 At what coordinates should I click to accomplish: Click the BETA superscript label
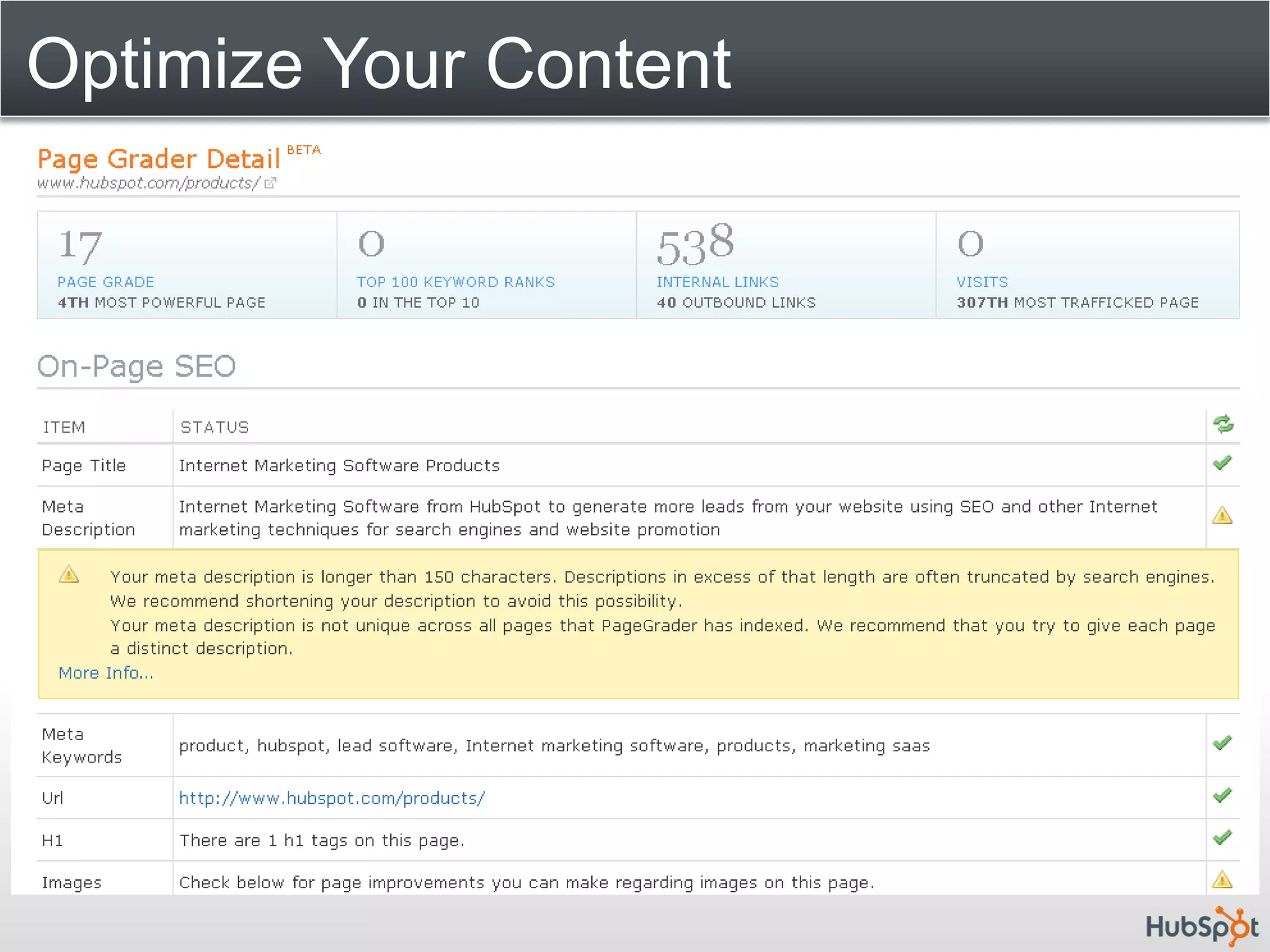pos(304,150)
